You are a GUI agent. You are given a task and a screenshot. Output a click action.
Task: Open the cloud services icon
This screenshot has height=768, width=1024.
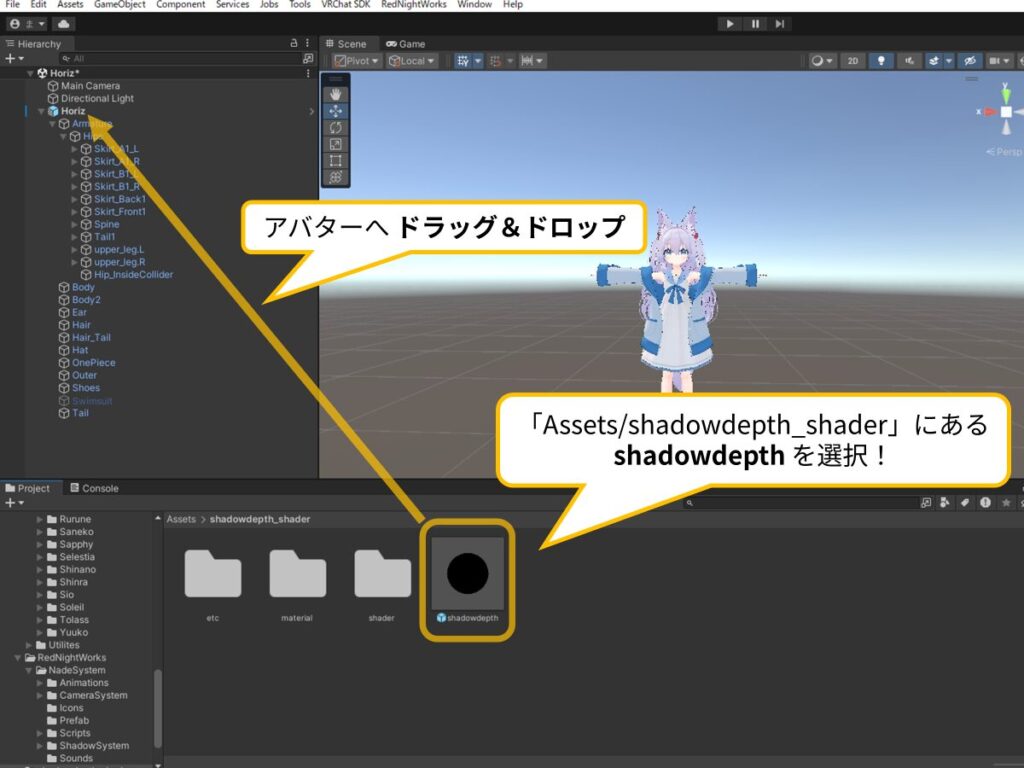(x=64, y=23)
